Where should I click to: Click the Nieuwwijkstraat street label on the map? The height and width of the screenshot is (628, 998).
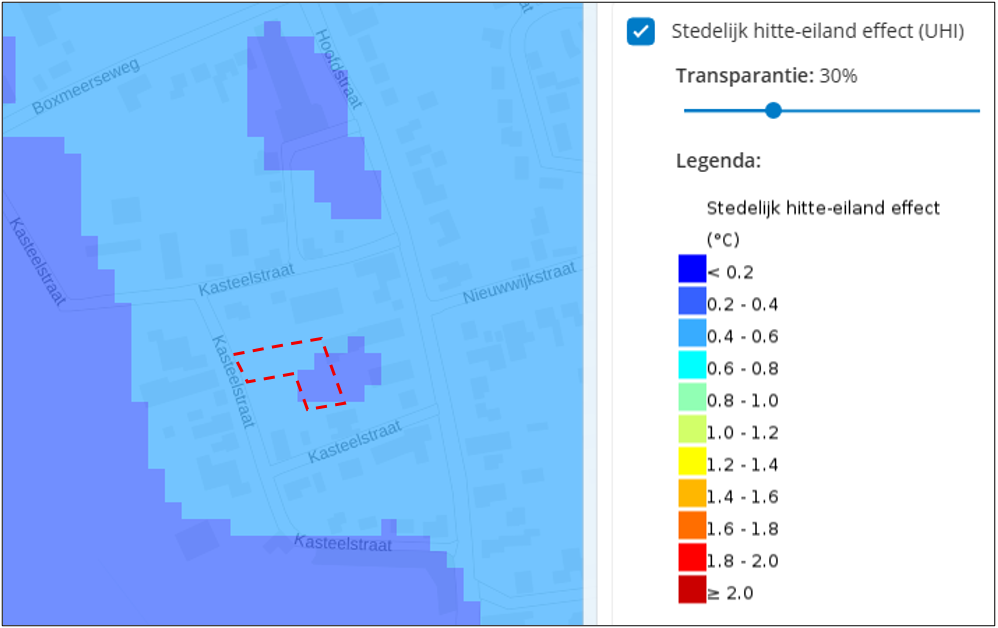[x=520, y=283]
